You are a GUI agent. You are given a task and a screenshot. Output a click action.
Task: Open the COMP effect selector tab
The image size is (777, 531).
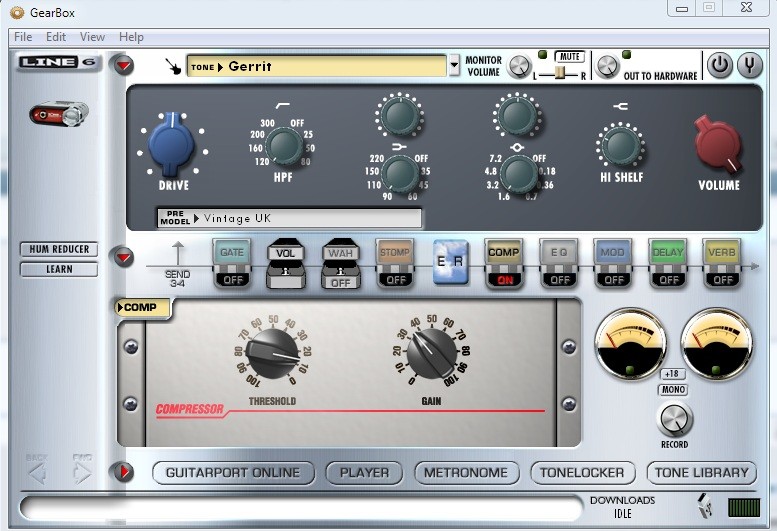click(x=142, y=308)
